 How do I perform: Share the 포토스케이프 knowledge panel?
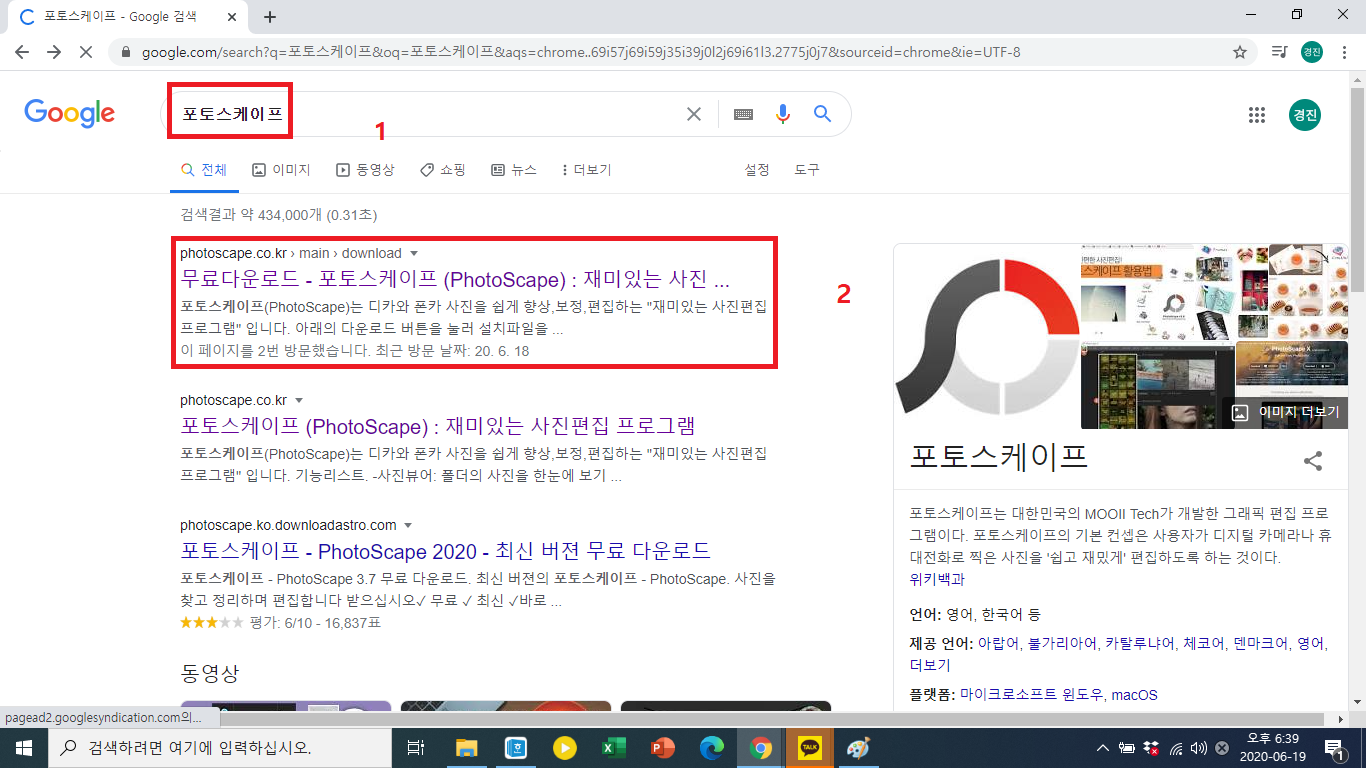[x=1313, y=461]
